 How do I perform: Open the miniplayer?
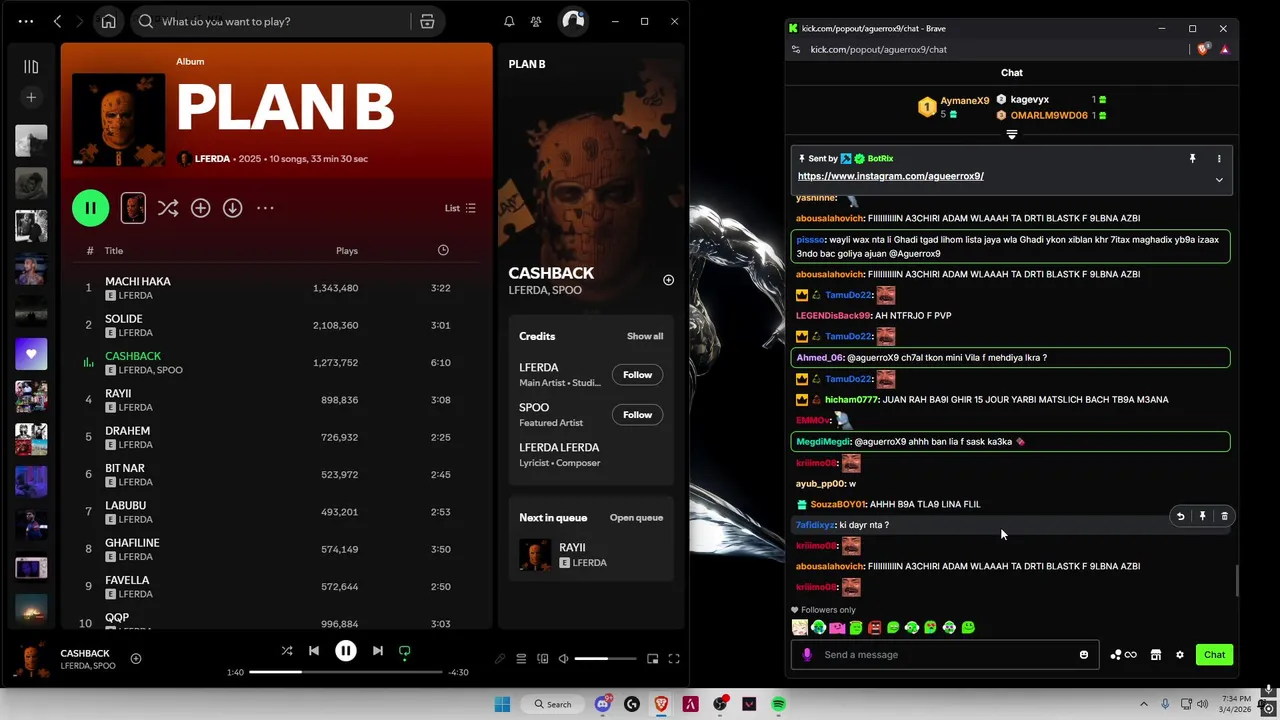pyautogui.click(x=652, y=659)
